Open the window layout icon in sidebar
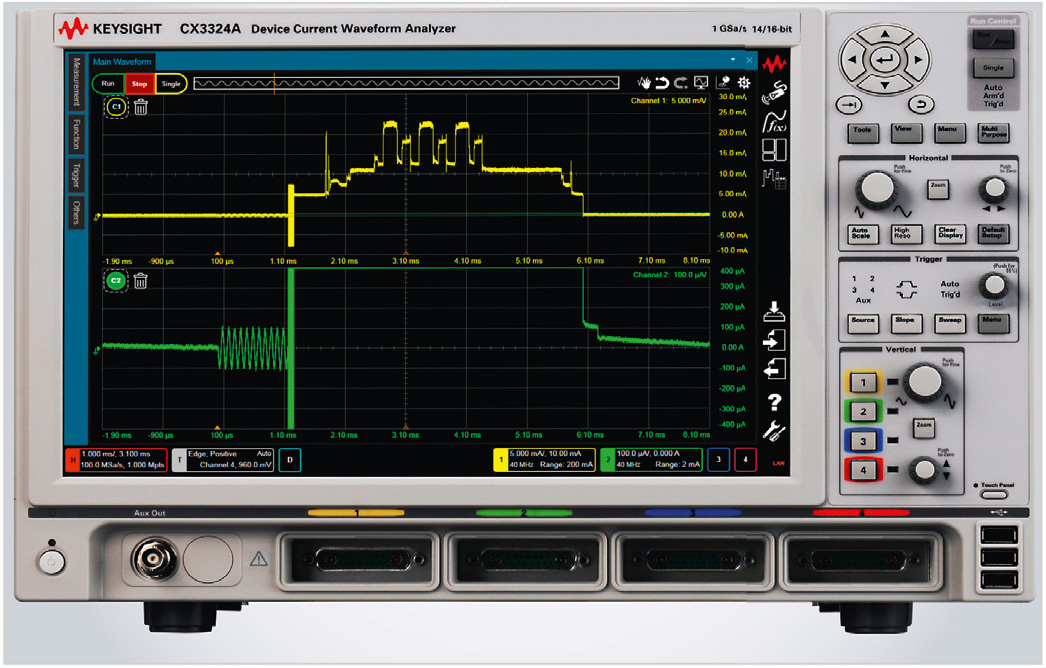 pyautogui.click(x=774, y=150)
